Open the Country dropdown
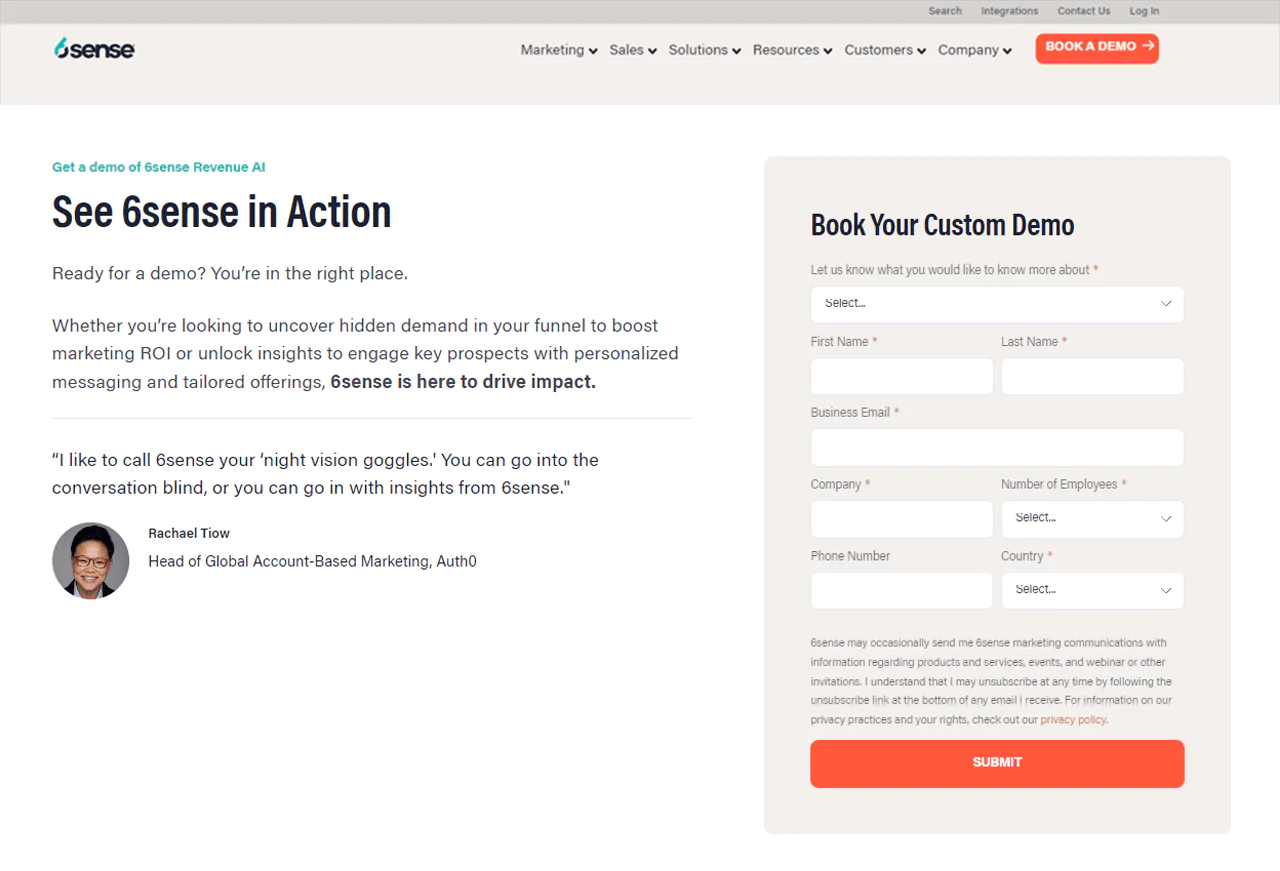The height and width of the screenshot is (871, 1280). [x=1092, y=591]
